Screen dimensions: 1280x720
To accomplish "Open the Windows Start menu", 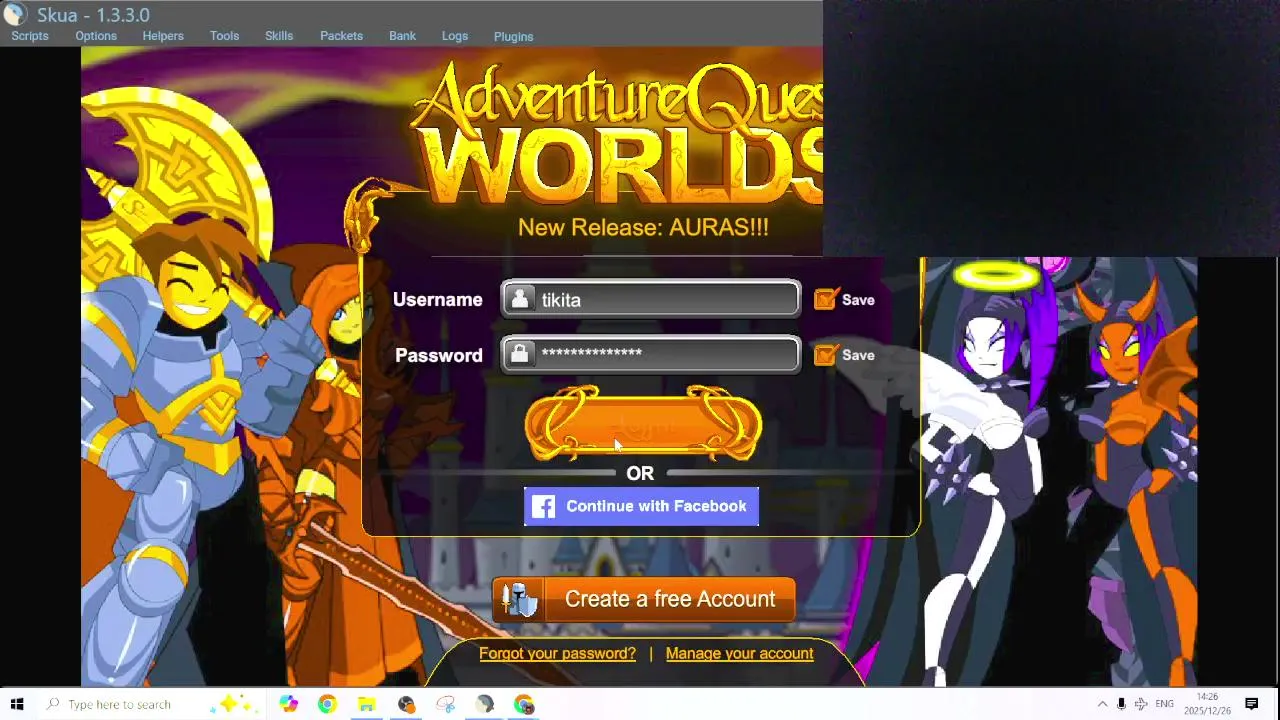I will point(17,704).
